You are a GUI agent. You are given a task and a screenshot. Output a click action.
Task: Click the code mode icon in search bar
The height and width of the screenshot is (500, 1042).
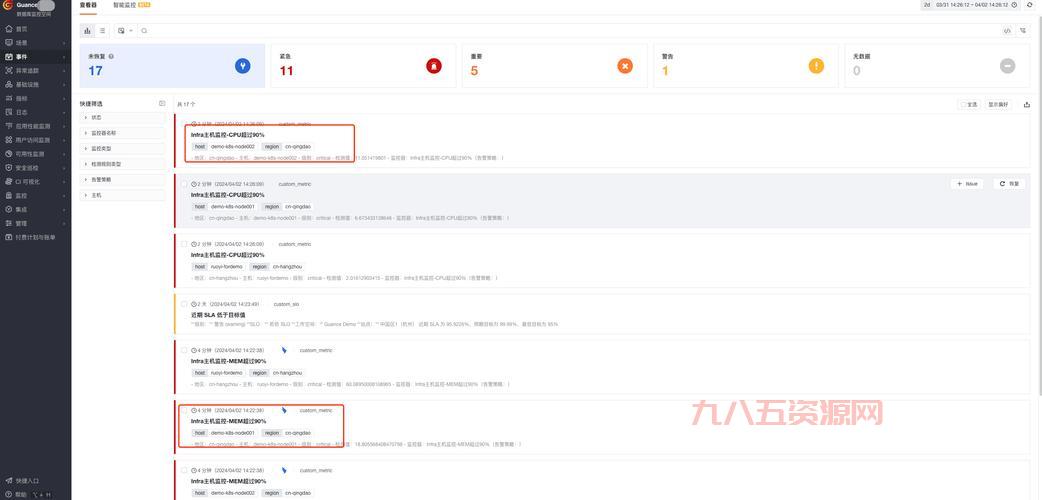[1007, 31]
